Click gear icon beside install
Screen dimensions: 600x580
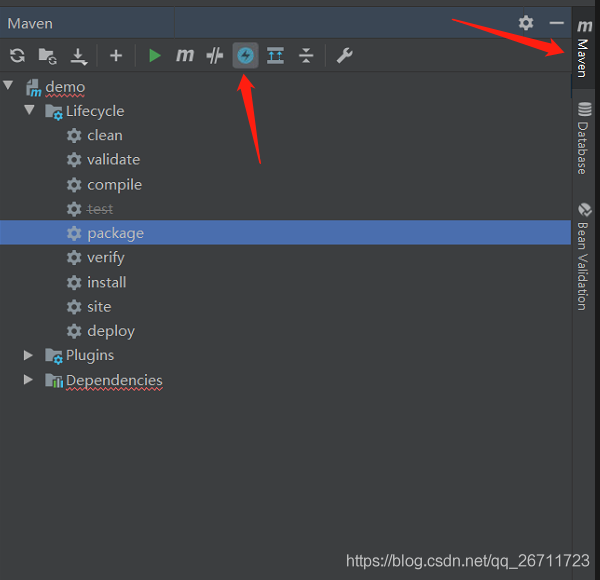[74, 283]
